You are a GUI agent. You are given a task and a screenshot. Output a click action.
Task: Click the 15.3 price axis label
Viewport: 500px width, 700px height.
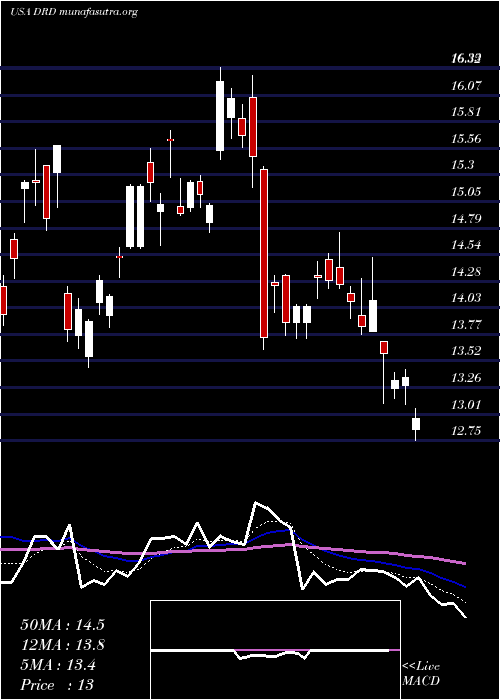463,165
